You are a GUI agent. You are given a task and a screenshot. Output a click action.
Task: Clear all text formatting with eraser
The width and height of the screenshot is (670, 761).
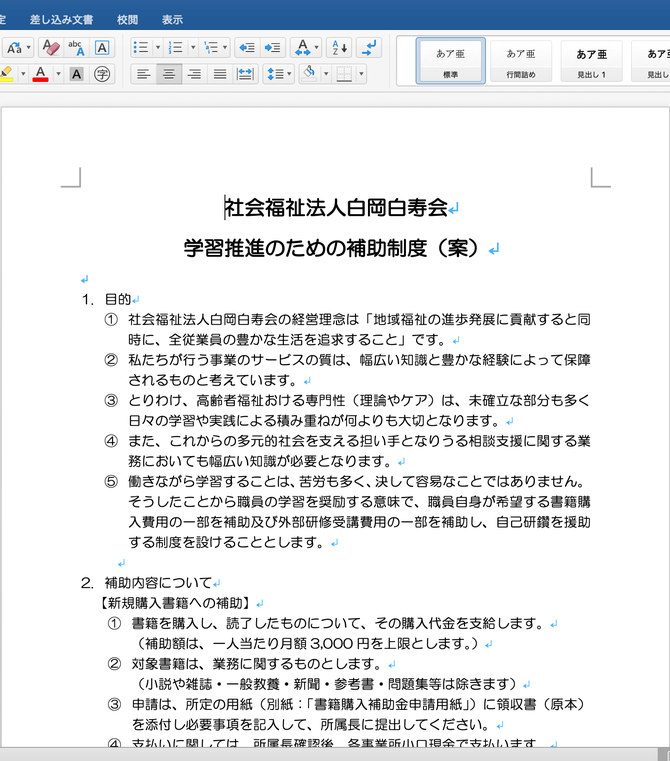(x=50, y=48)
